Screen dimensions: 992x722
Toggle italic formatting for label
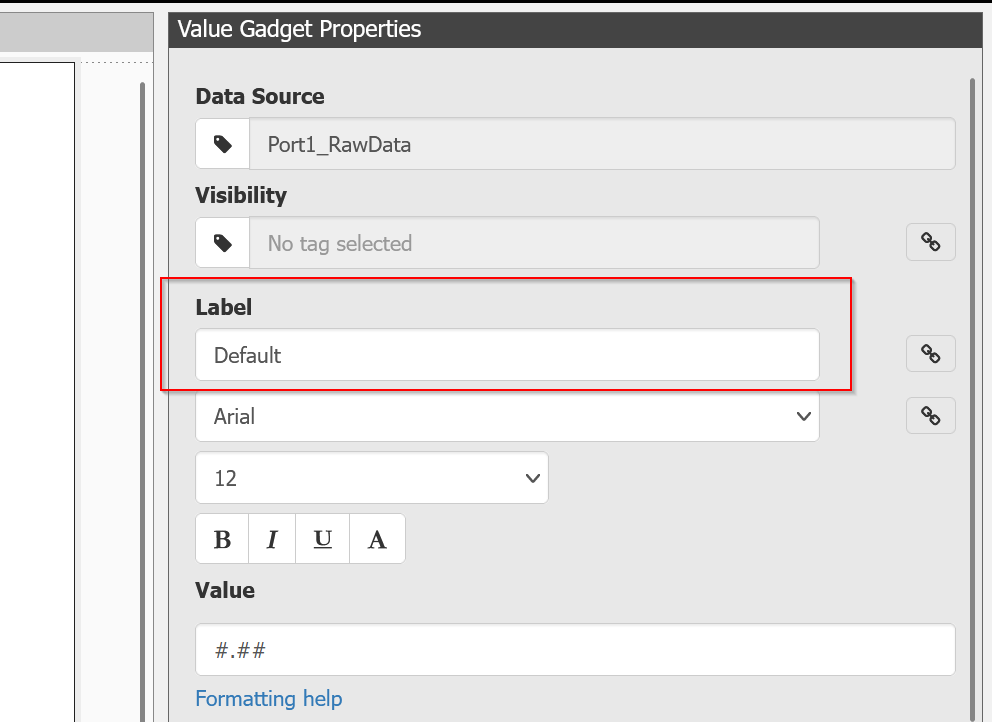pos(272,539)
